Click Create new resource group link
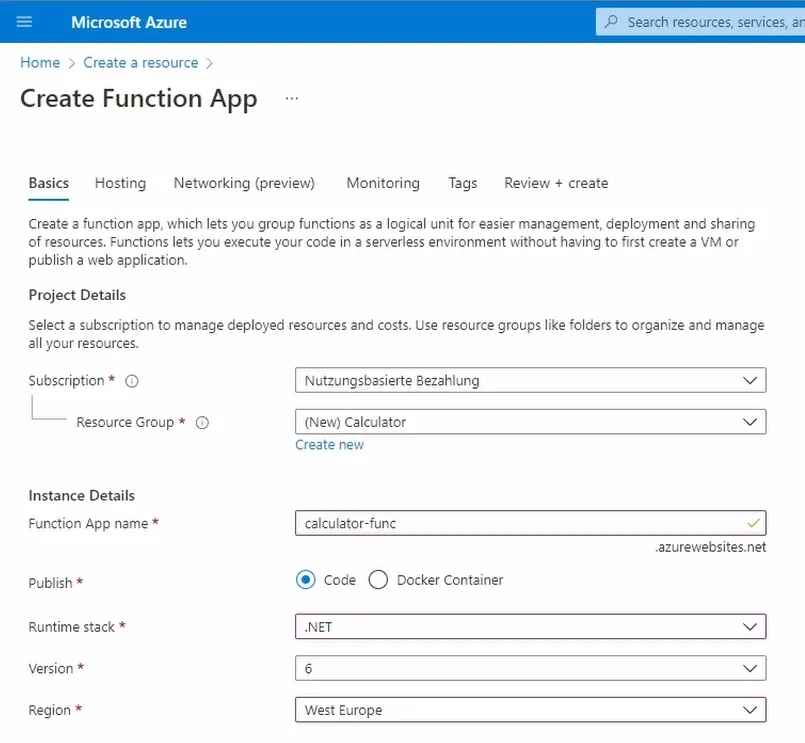The height and width of the screenshot is (743, 805). (x=329, y=445)
